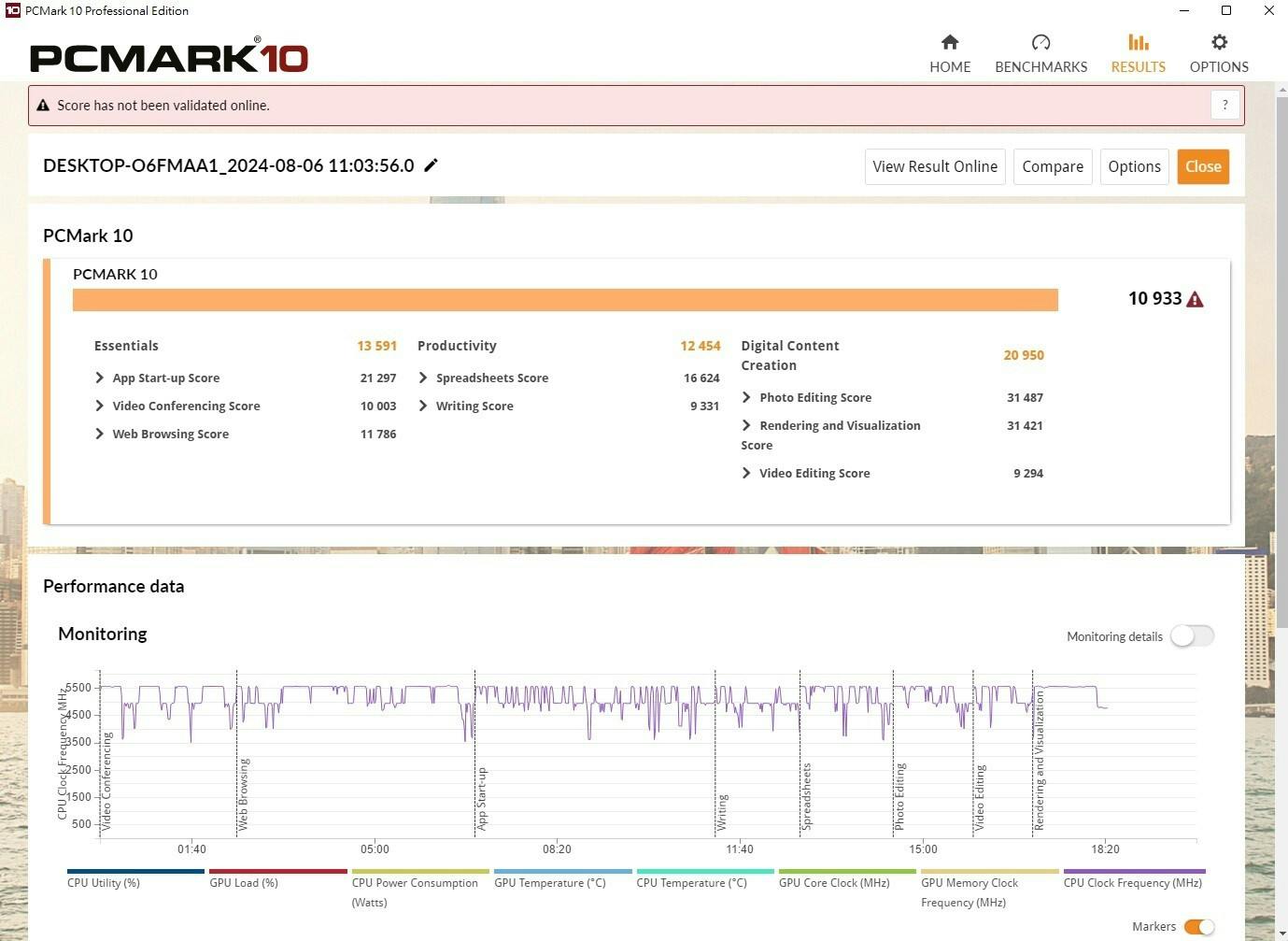Switch to BENCHMARKS label in navigation
The width and height of the screenshot is (1288, 941).
coord(1040,67)
